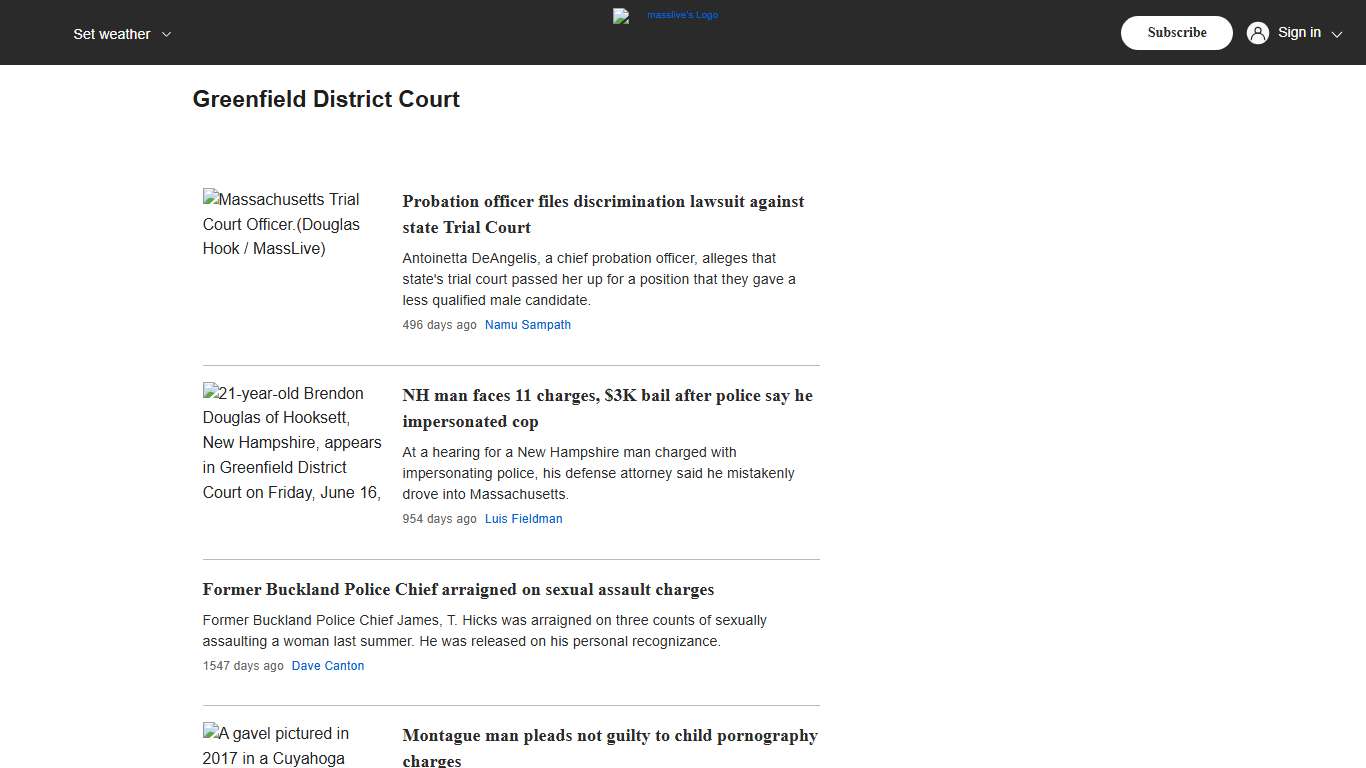Click the Subscribe button
1366x768 pixels.
point(1176,32)
